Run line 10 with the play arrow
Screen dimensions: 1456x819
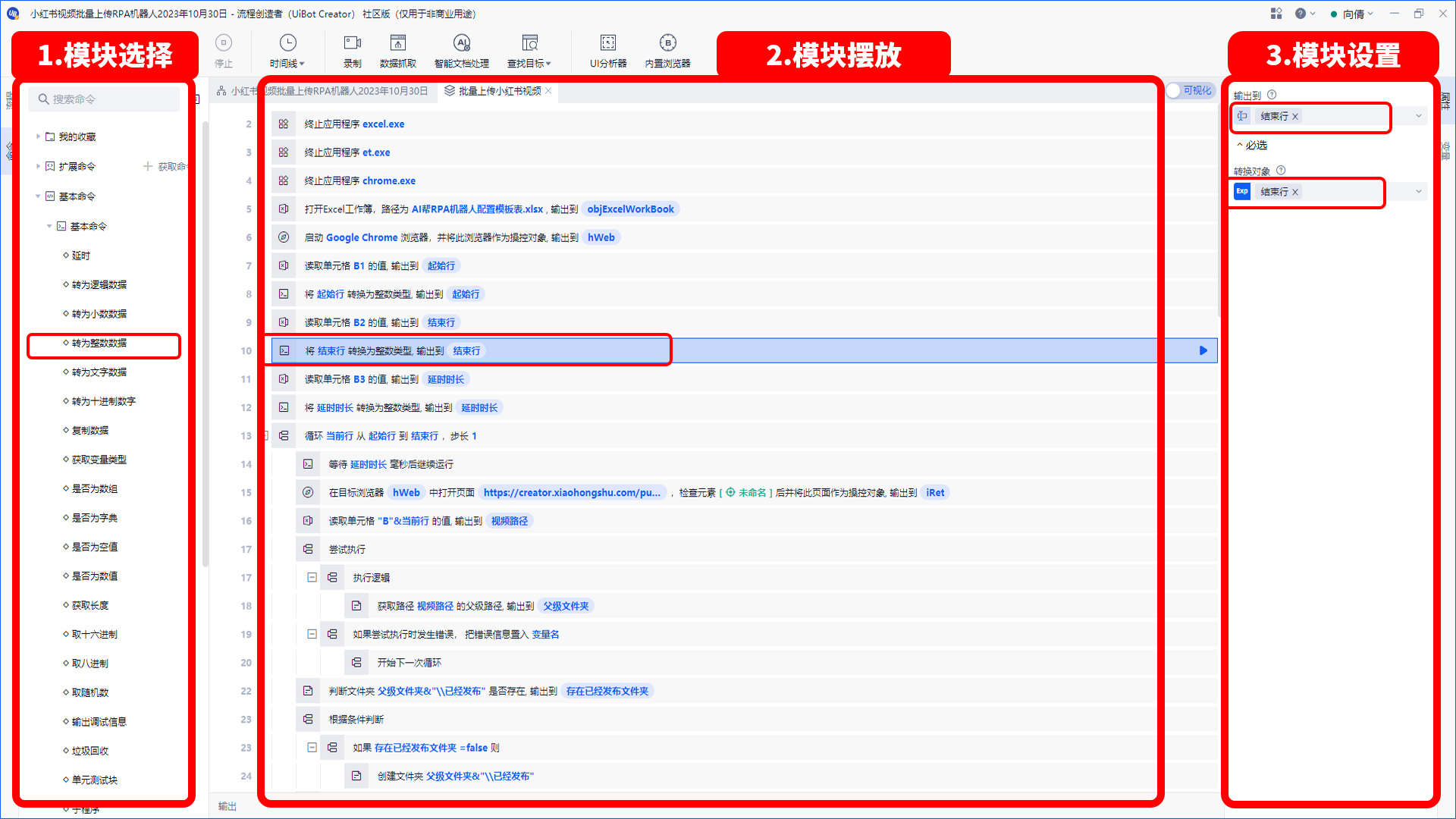click(x=1203, y=350)
